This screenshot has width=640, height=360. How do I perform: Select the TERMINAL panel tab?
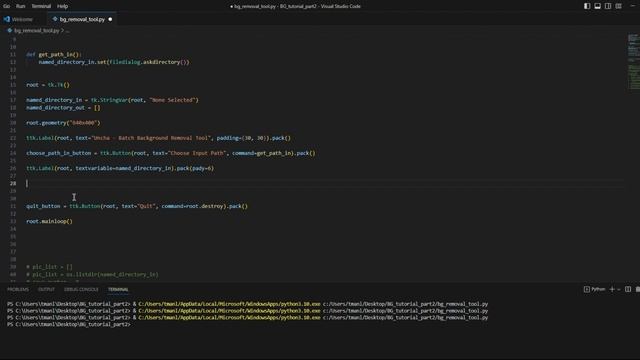pos(118,289)
